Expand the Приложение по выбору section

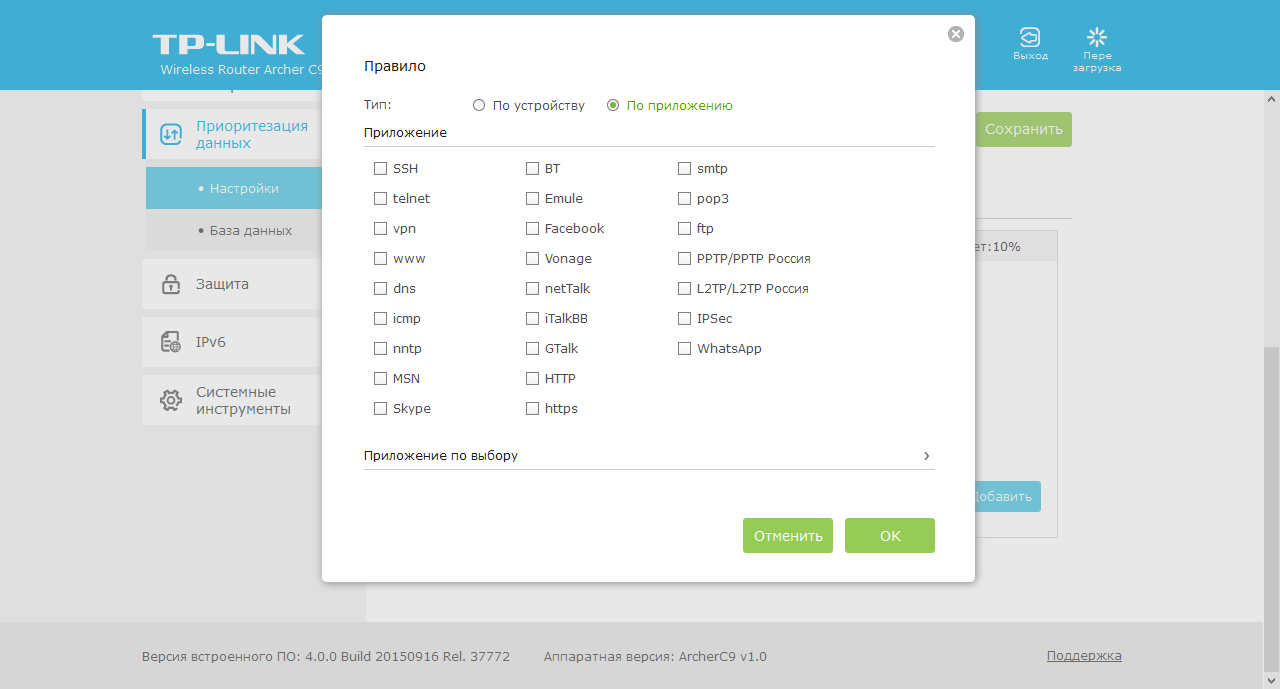[441, 456]
